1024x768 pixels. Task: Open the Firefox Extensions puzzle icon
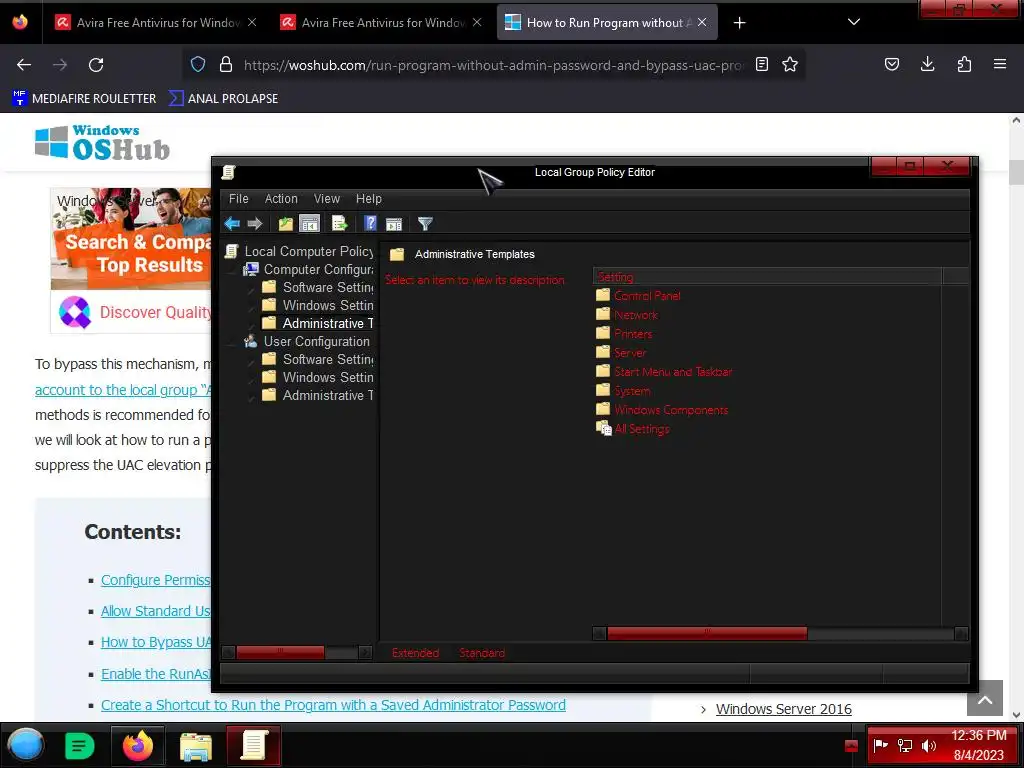tap(964, 64)
